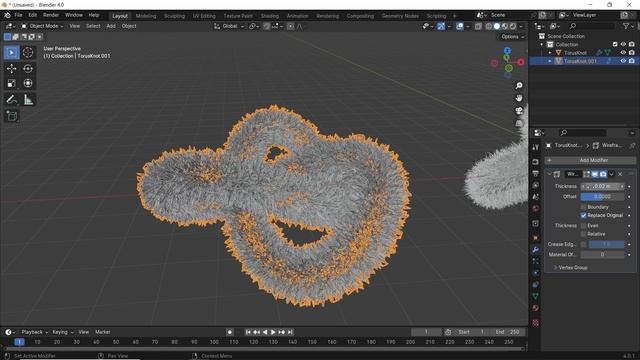Open the Material properties tab

pos(536,308)
